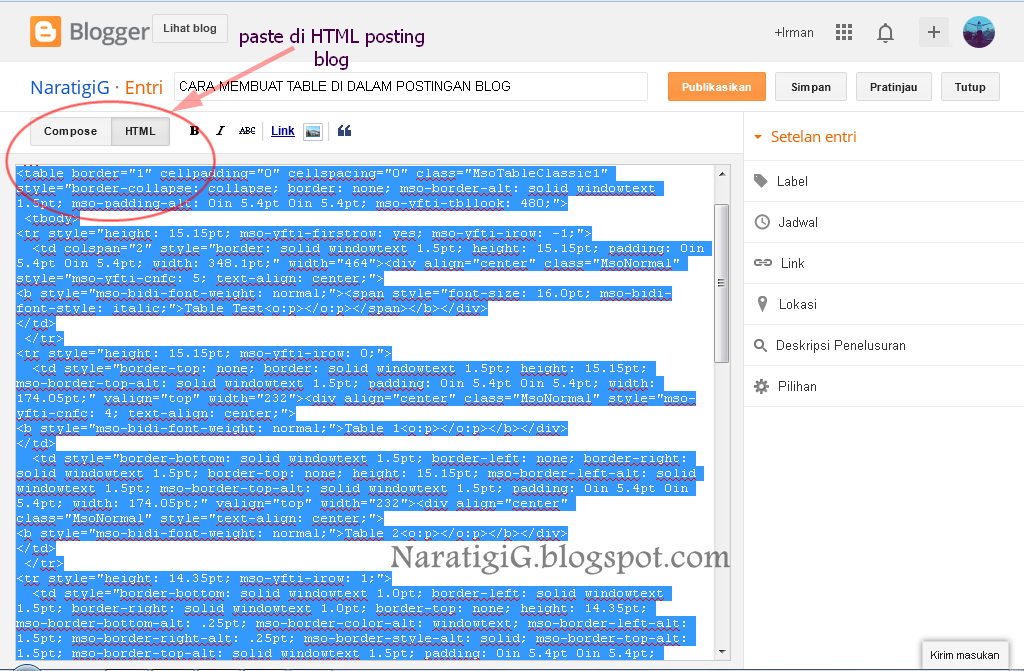Open the notifications bell

885,33
